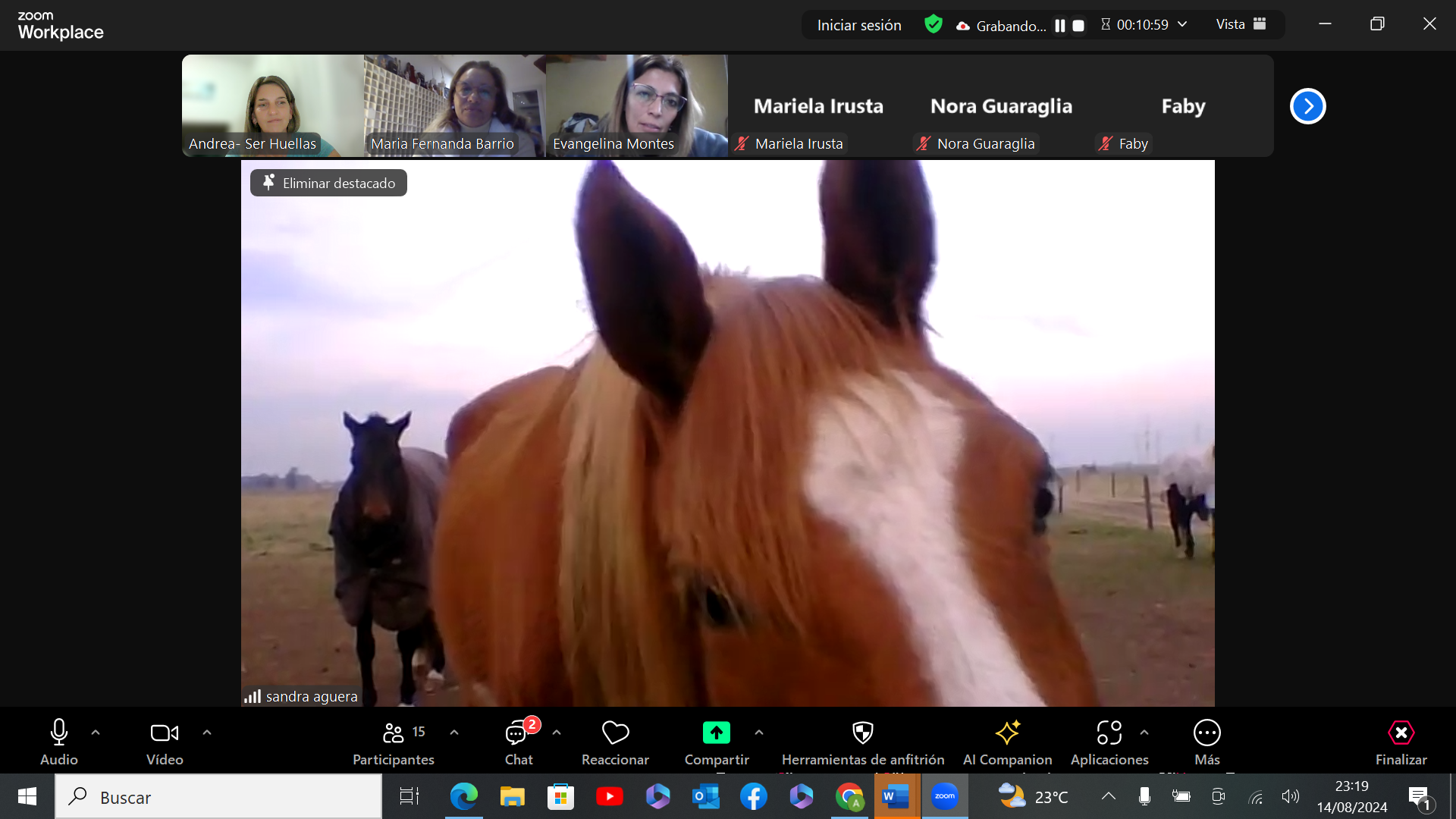Click the Eliminar destacado button
Viewport: 1456px width, 819px height.
[x=329, y=183]
